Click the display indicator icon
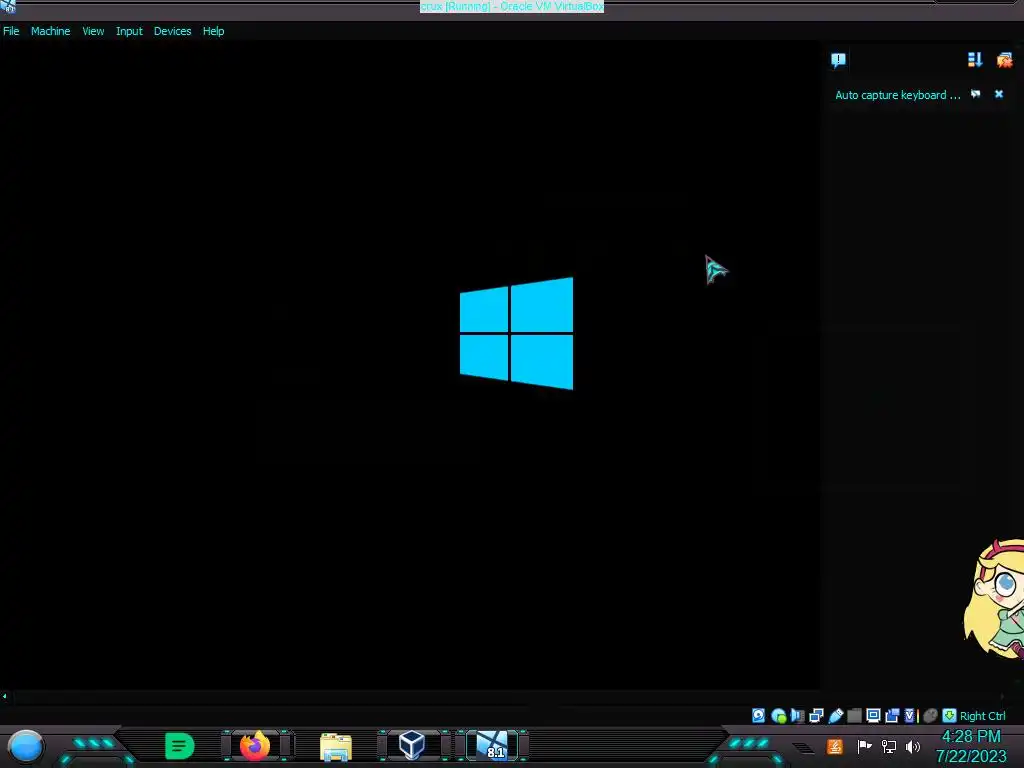 873,716
